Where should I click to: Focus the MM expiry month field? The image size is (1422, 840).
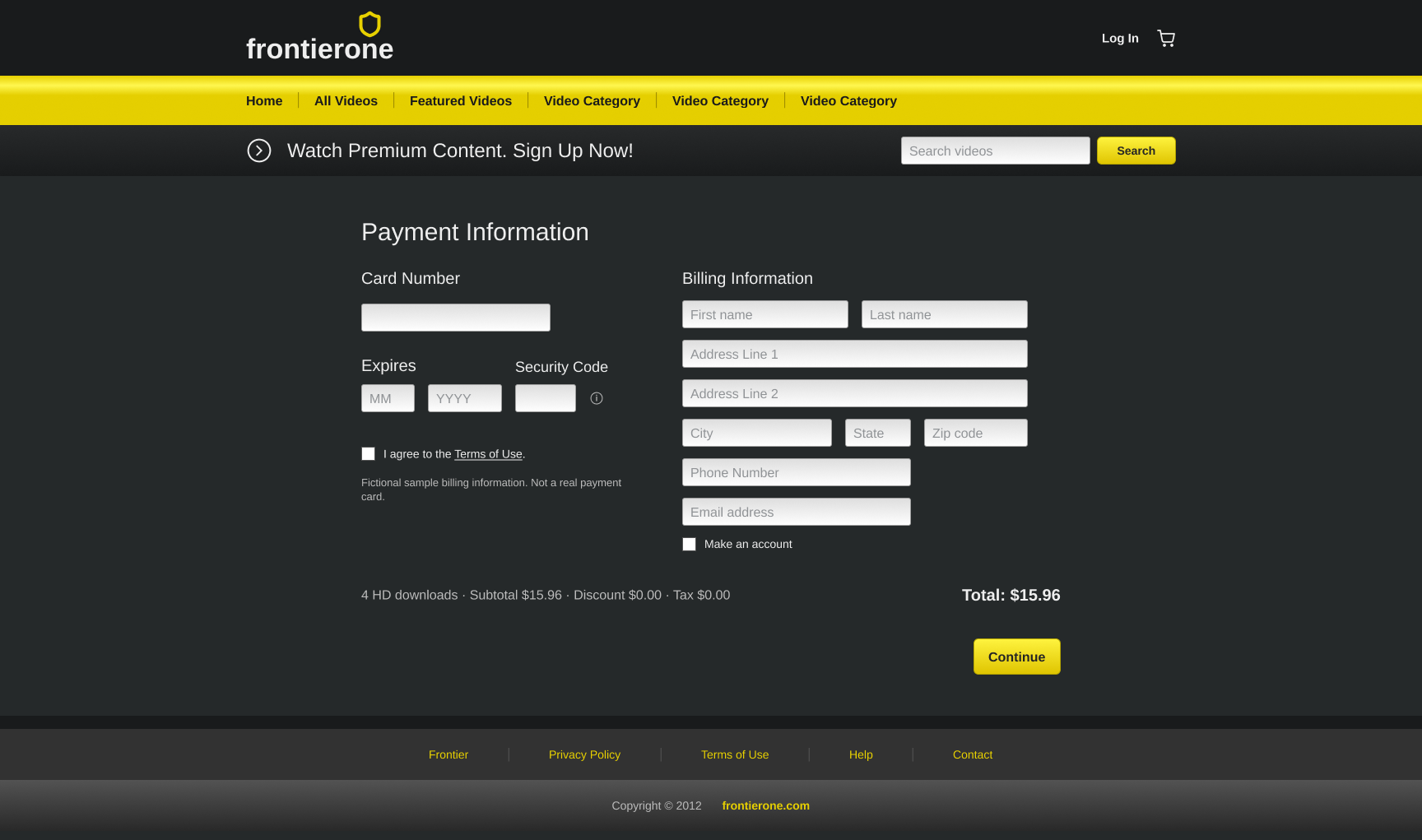pyautogui.click(x=388, y=398)
